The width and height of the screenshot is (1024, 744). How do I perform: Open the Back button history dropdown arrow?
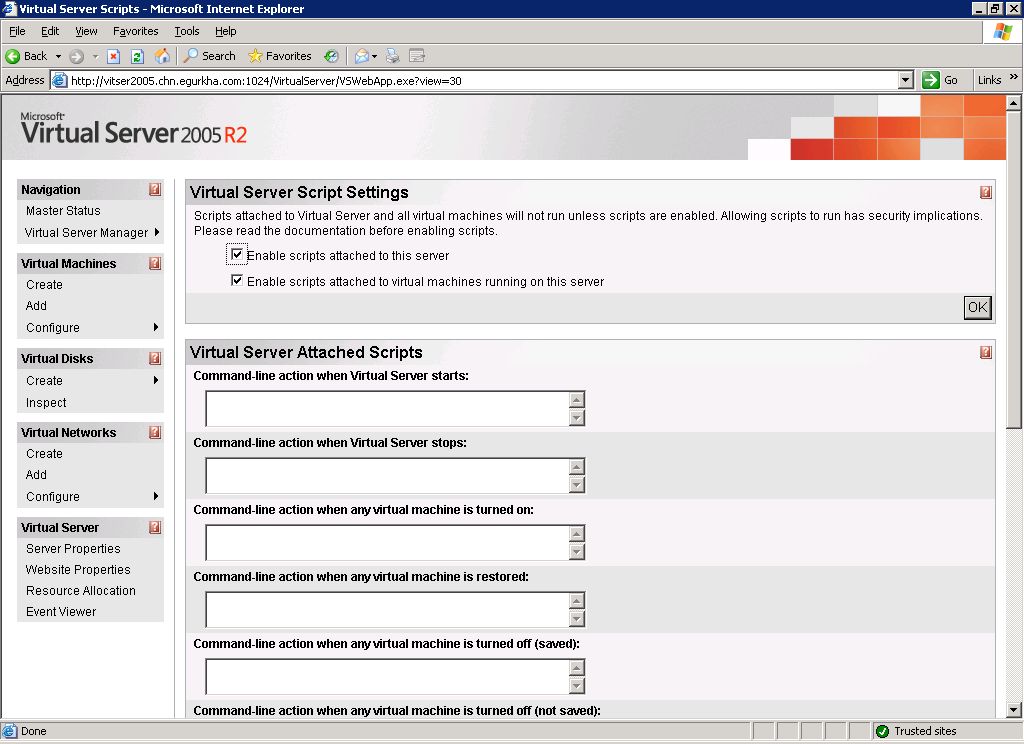(58, 56)
